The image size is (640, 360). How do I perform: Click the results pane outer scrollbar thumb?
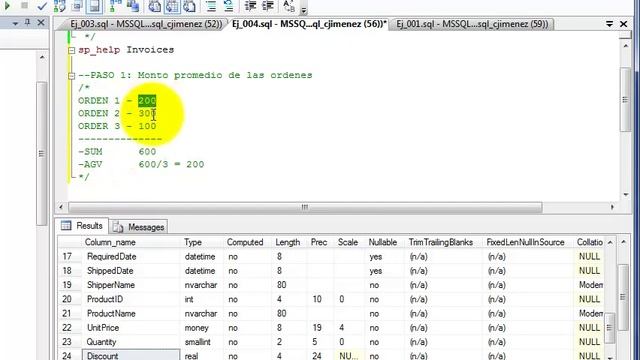point(623,297)
